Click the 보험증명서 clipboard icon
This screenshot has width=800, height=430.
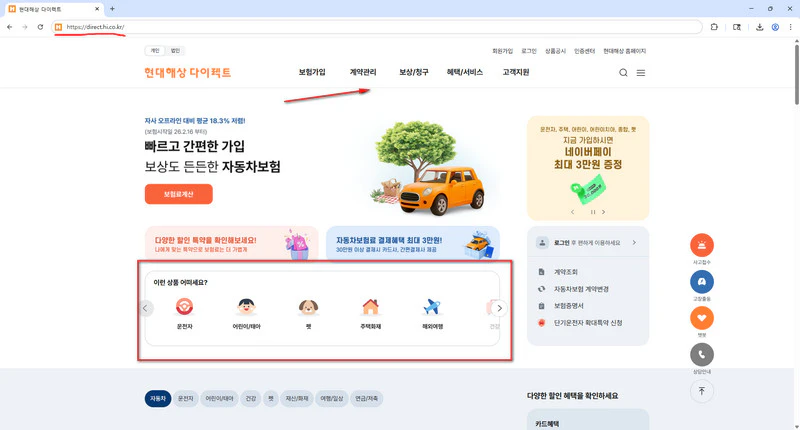tap(541, 306)
